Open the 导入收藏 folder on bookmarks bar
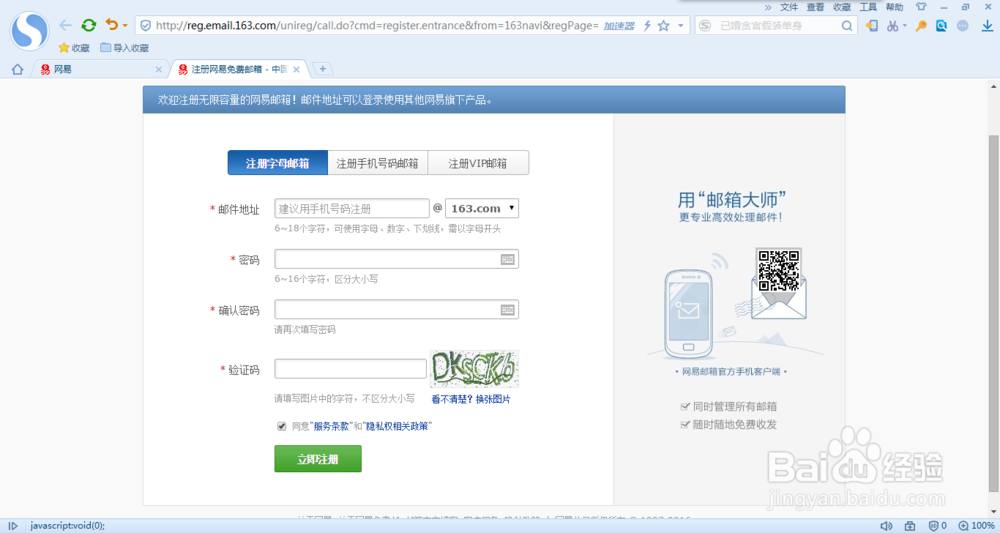 (124, 48)
